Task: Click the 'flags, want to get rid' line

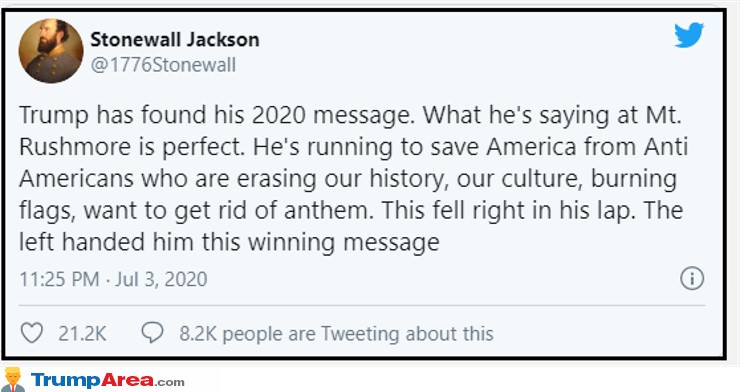Action: tap(351, 210)
